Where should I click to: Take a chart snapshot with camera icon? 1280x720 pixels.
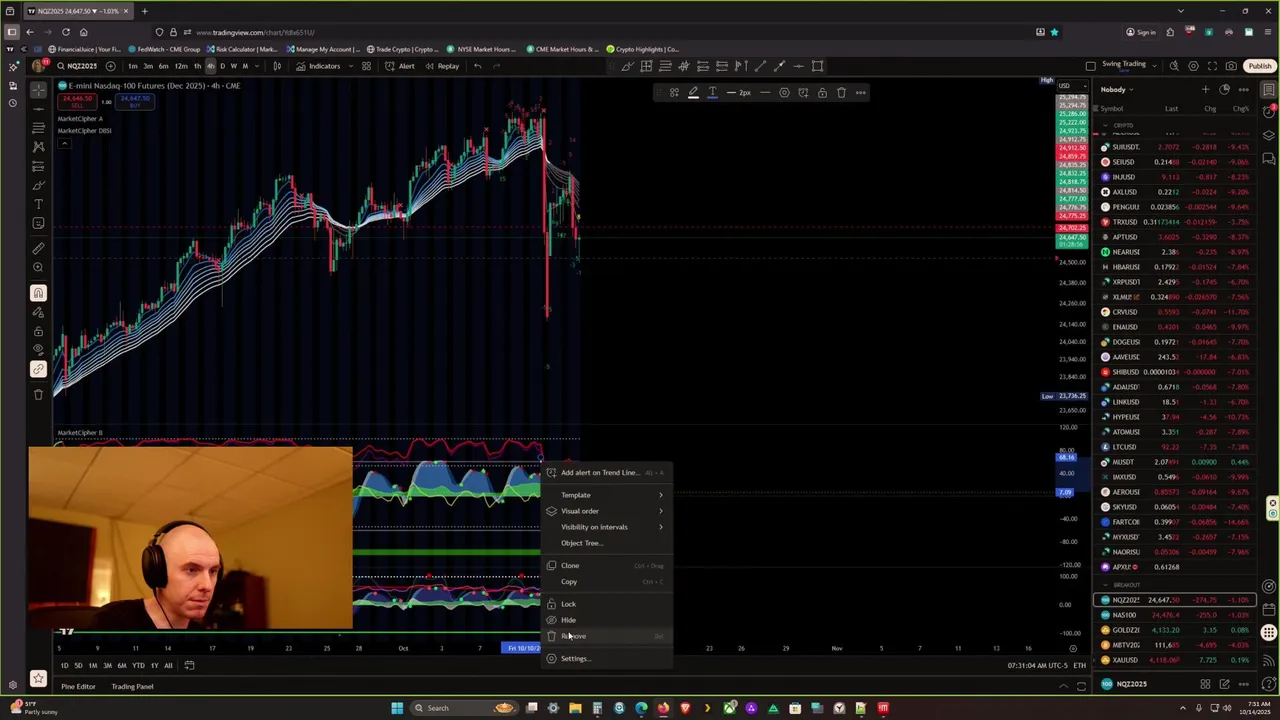click(x=1231, y=66)
